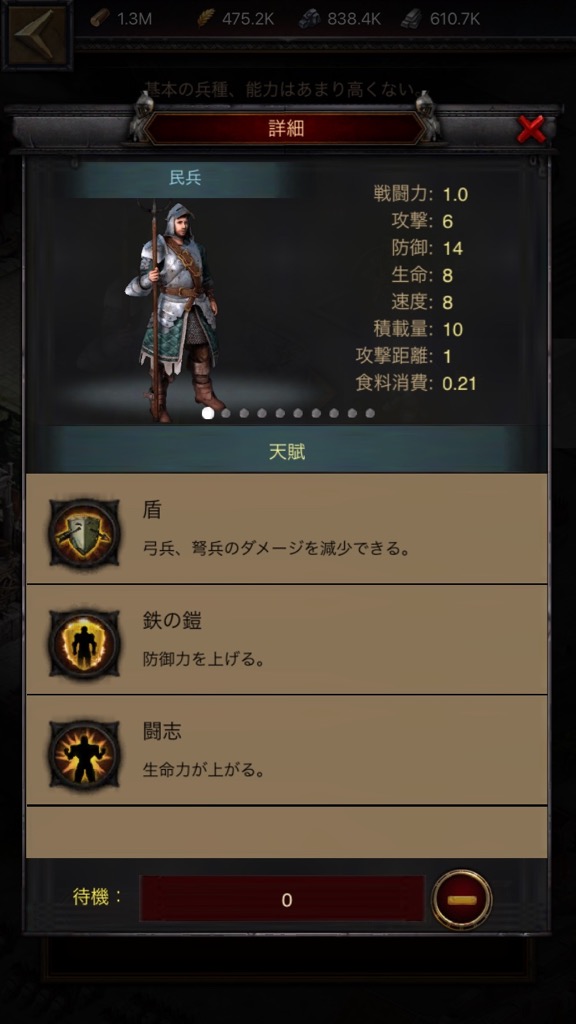Jump to second unit page dot

click(226, 413)
